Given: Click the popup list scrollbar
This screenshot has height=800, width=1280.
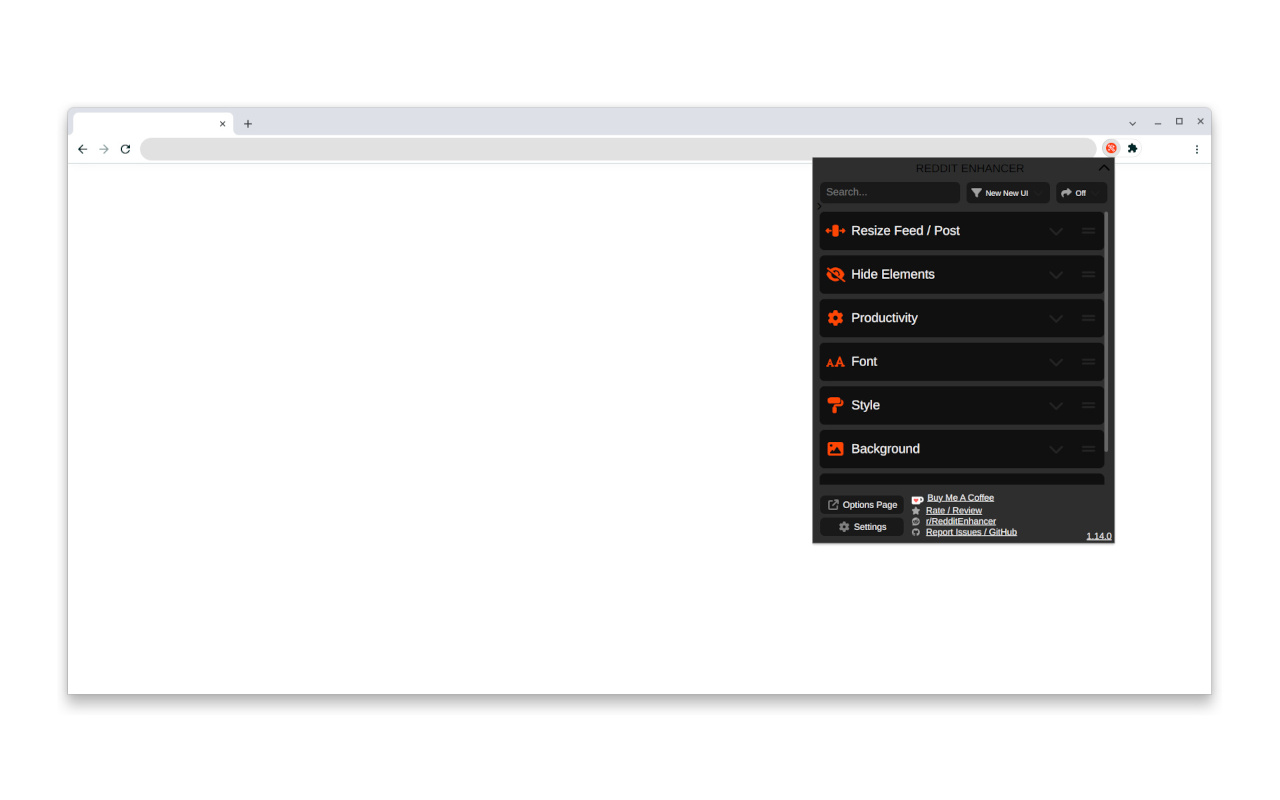Looking at the screenshot, I should 1107,331.
